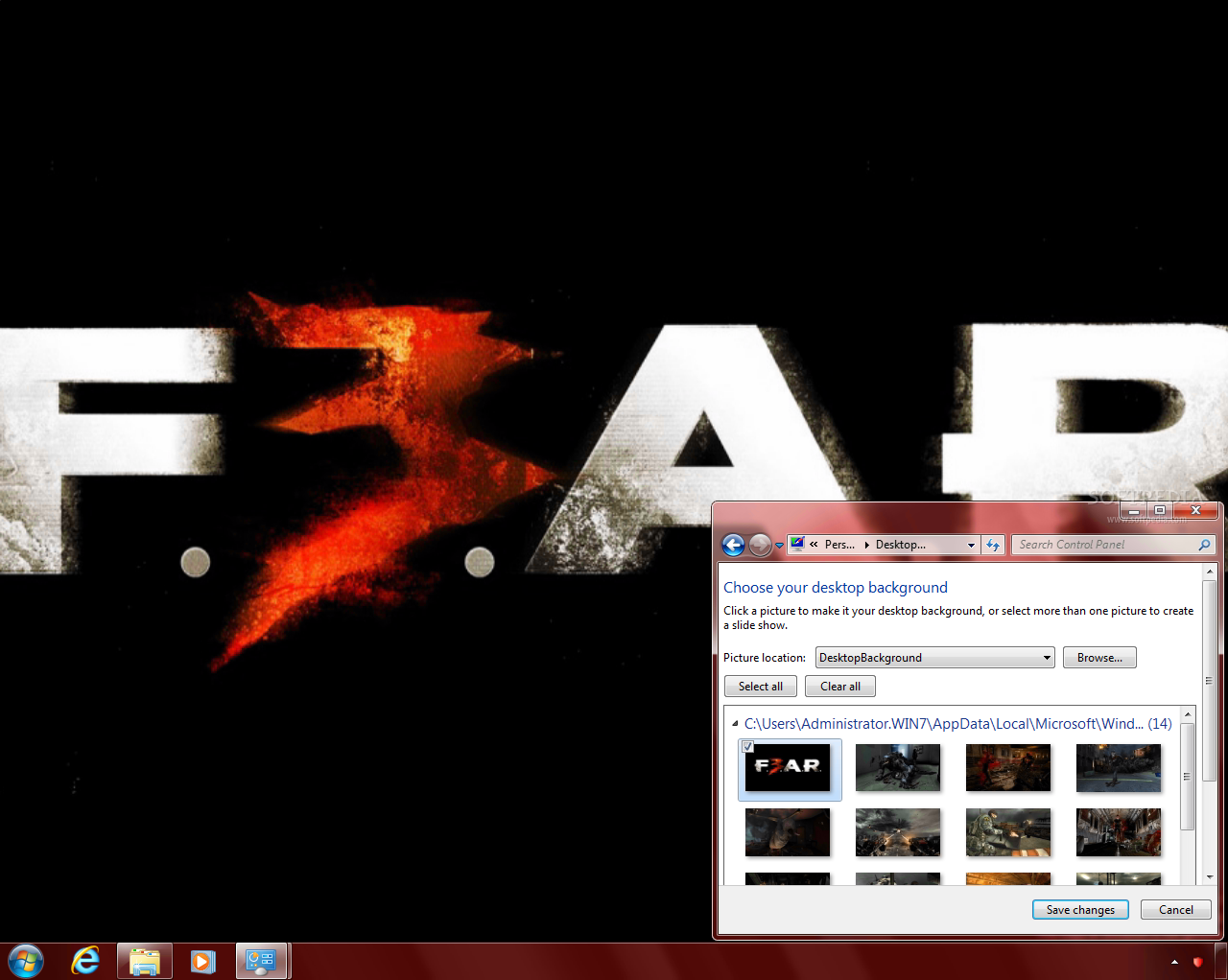Activate the Control Panel taskbar button

pyautogui.click(x=262, y=961)
